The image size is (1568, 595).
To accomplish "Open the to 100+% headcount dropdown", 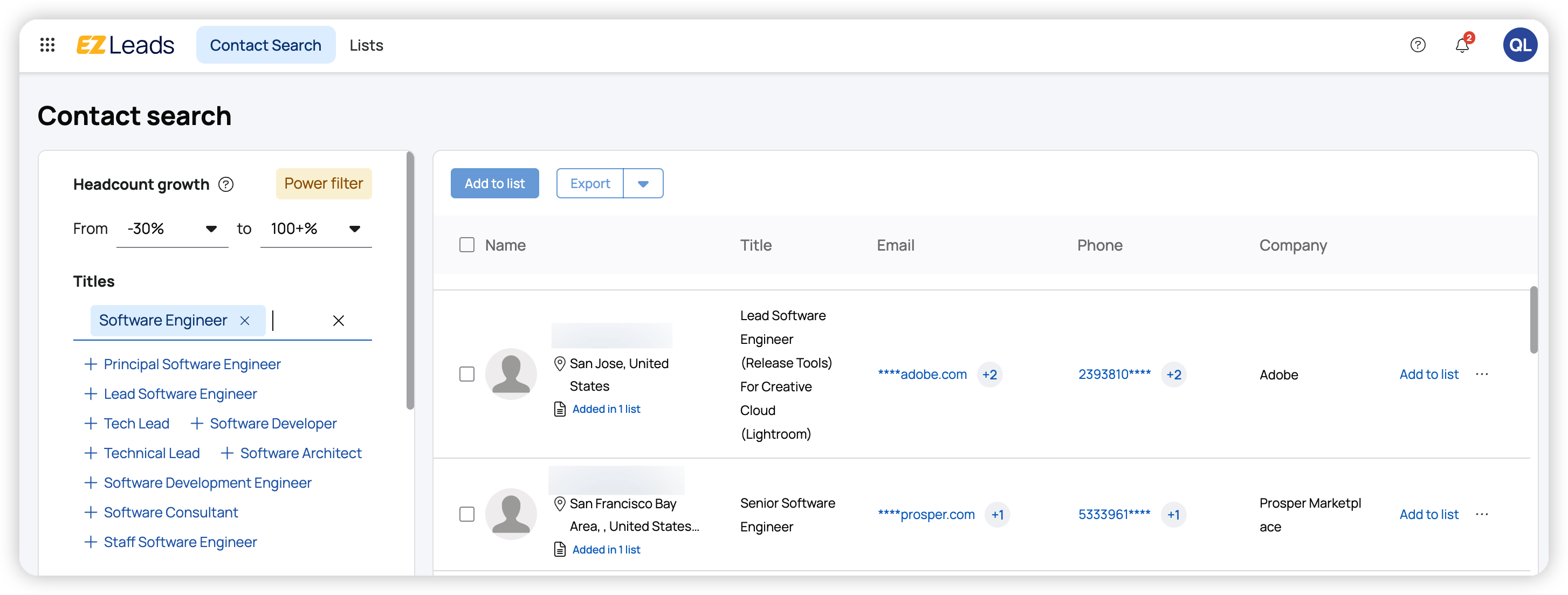I will point(315,230).
